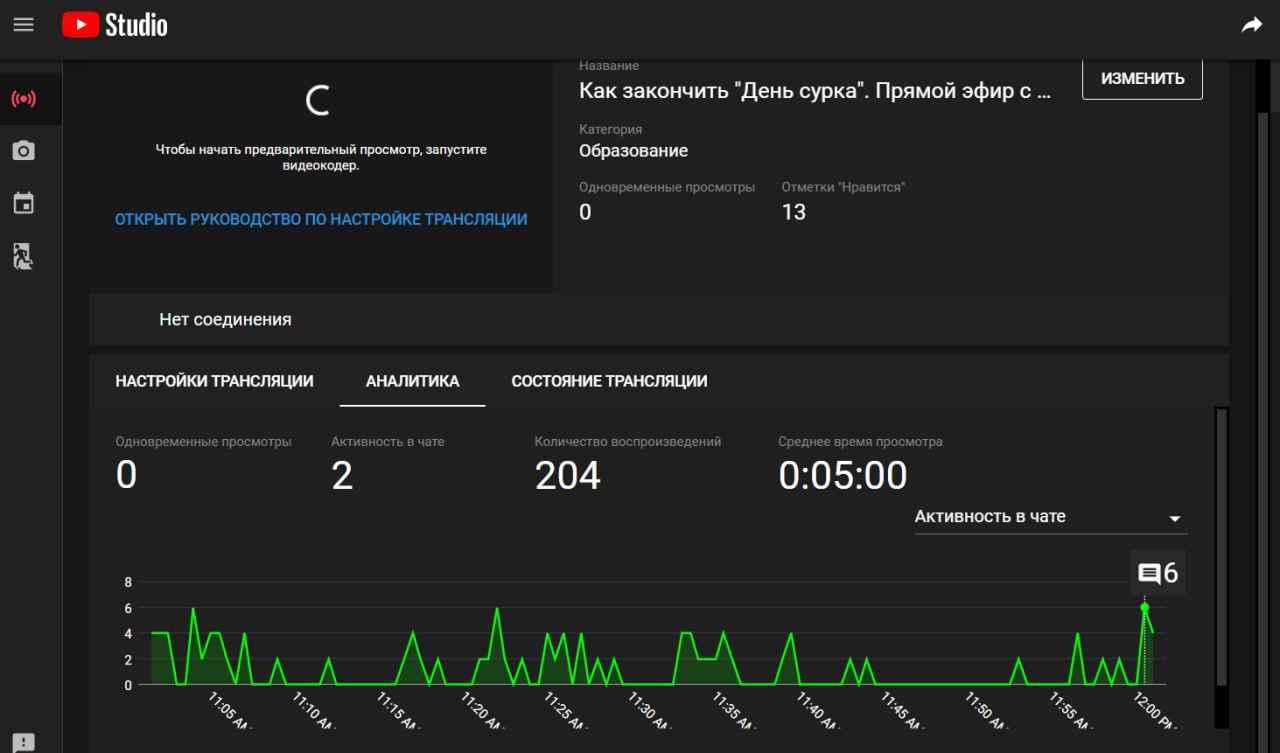Image resolution: width=1280 pixels, height=753 pixels.
Task: Switch to the НАСТРОЙКИ ТРАНСЛЯЦИИ tab
Action: click(214, 381)
